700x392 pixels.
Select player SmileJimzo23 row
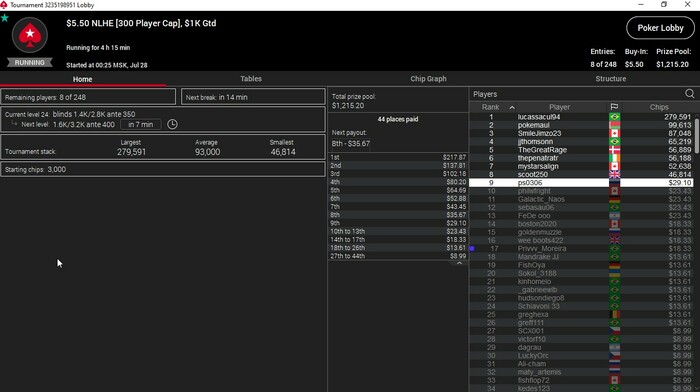(x=582, y=133)
